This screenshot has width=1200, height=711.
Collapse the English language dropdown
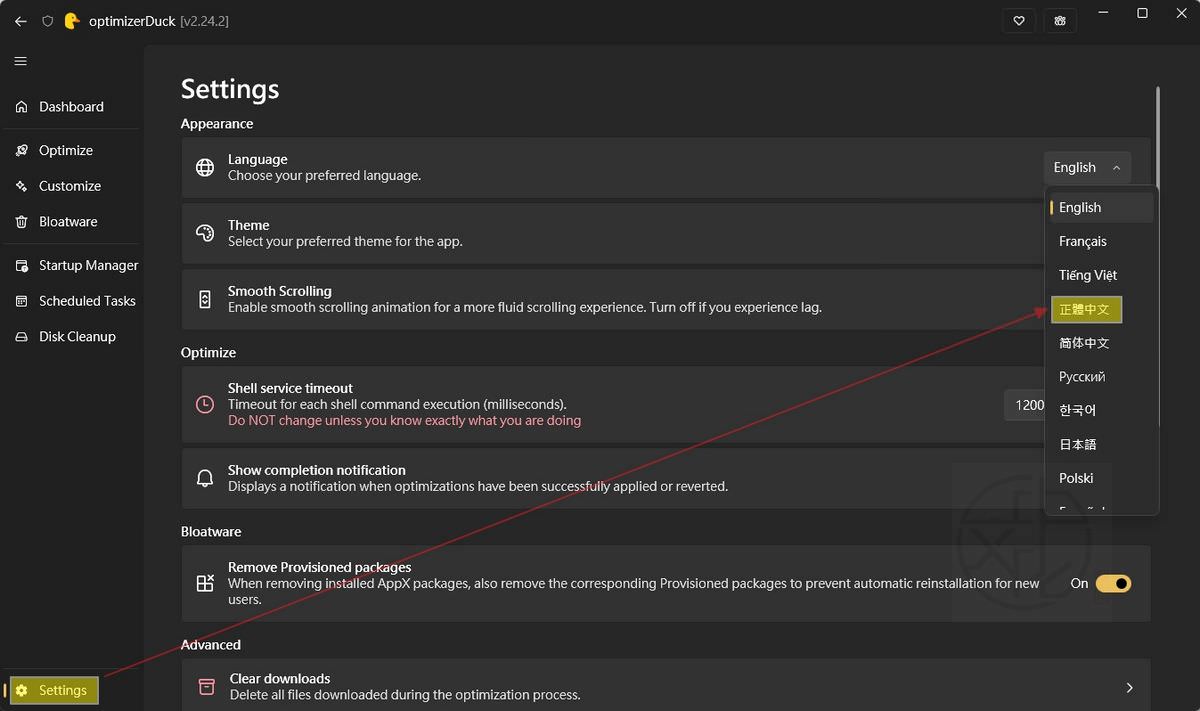tap(1088, 168)
